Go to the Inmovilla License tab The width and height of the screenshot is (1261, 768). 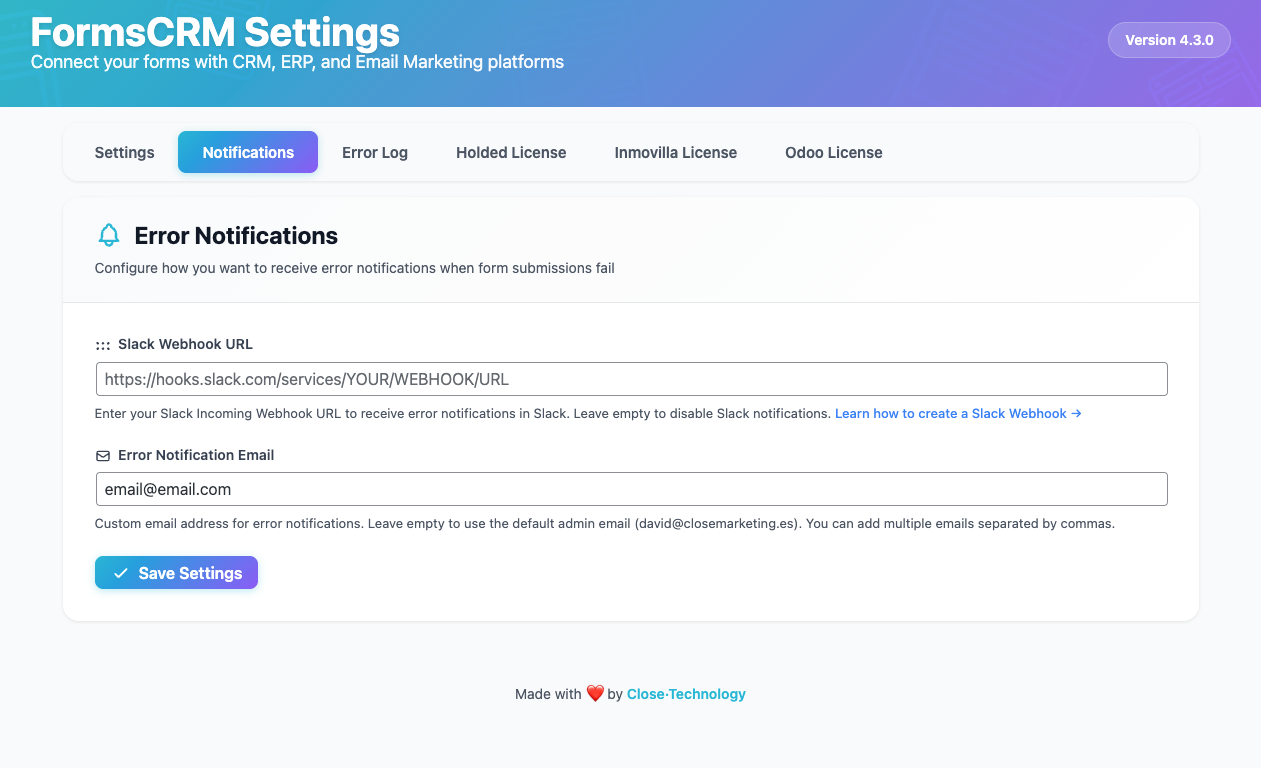pyautogui.click(x=676, y=153)
